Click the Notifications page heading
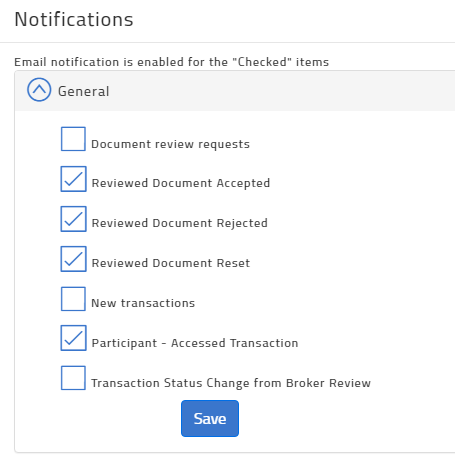455x458 pixels. tap(74, 19)
